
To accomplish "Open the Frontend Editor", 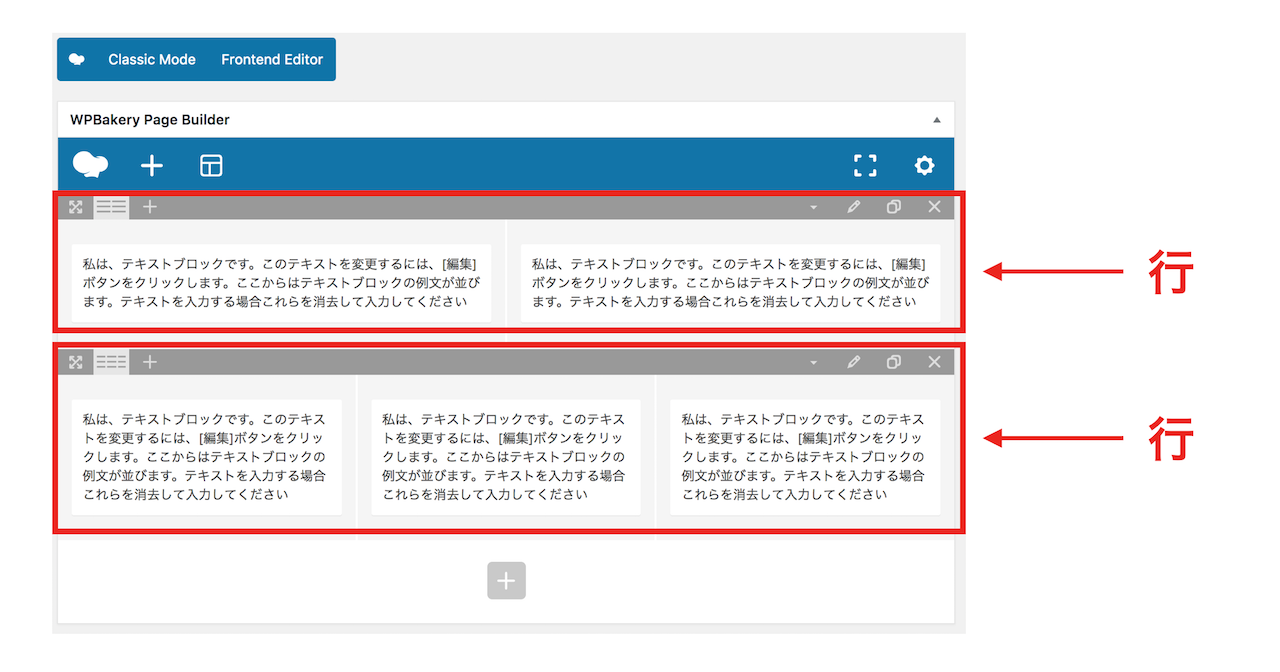I will (x=272, y=60).
